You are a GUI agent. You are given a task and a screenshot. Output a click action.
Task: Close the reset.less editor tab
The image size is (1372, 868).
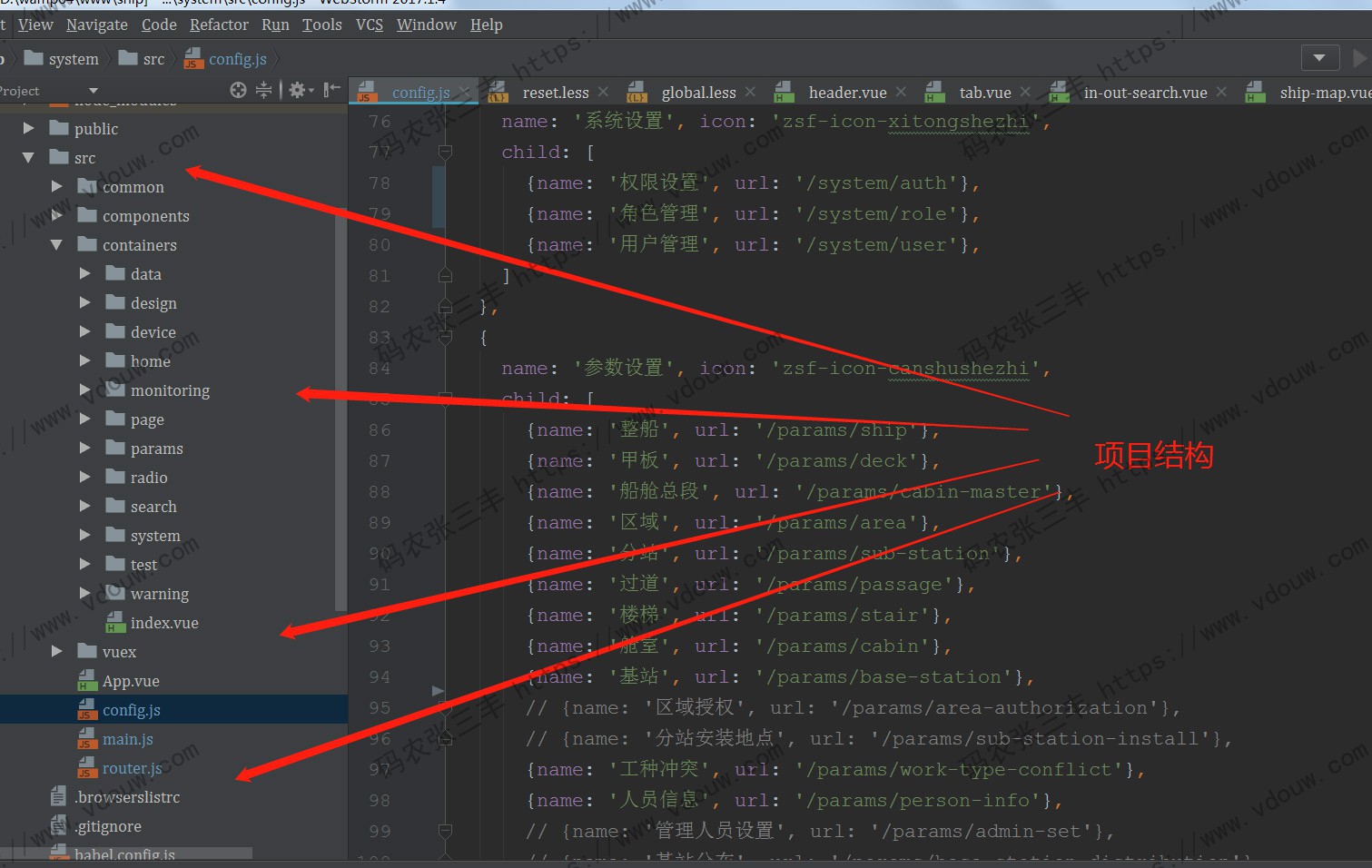click(603, 92)
